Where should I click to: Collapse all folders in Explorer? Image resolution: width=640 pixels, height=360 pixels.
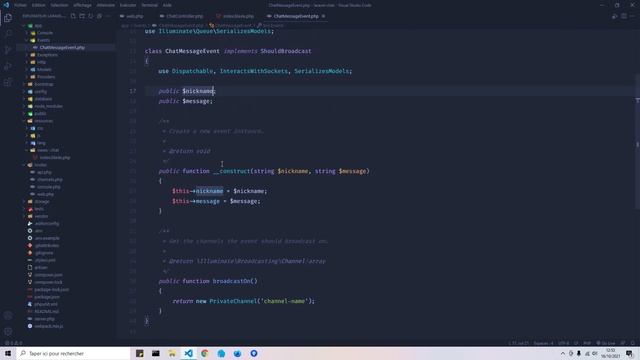[99, 16]
